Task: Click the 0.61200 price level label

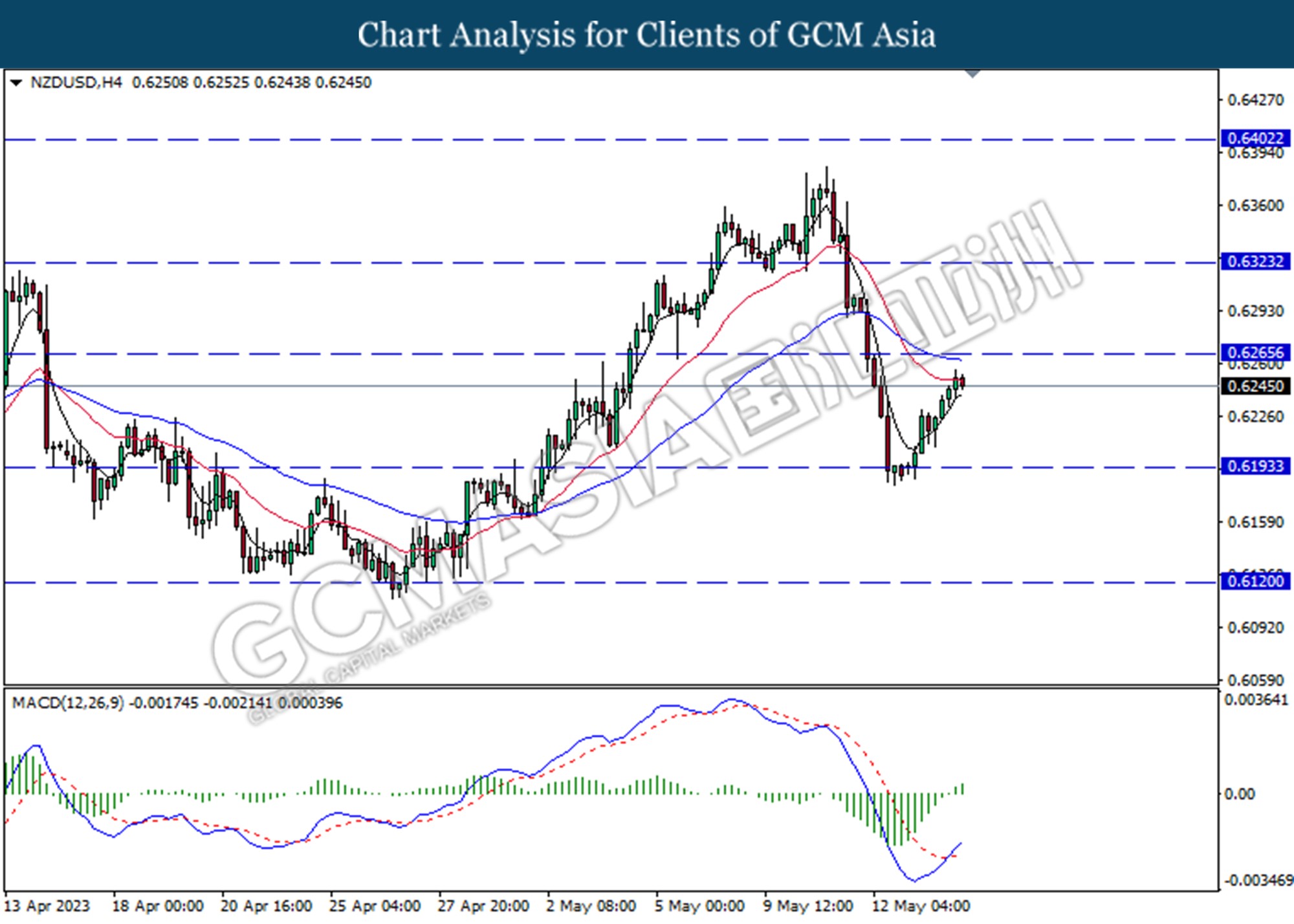Action: pos(1255,582)
